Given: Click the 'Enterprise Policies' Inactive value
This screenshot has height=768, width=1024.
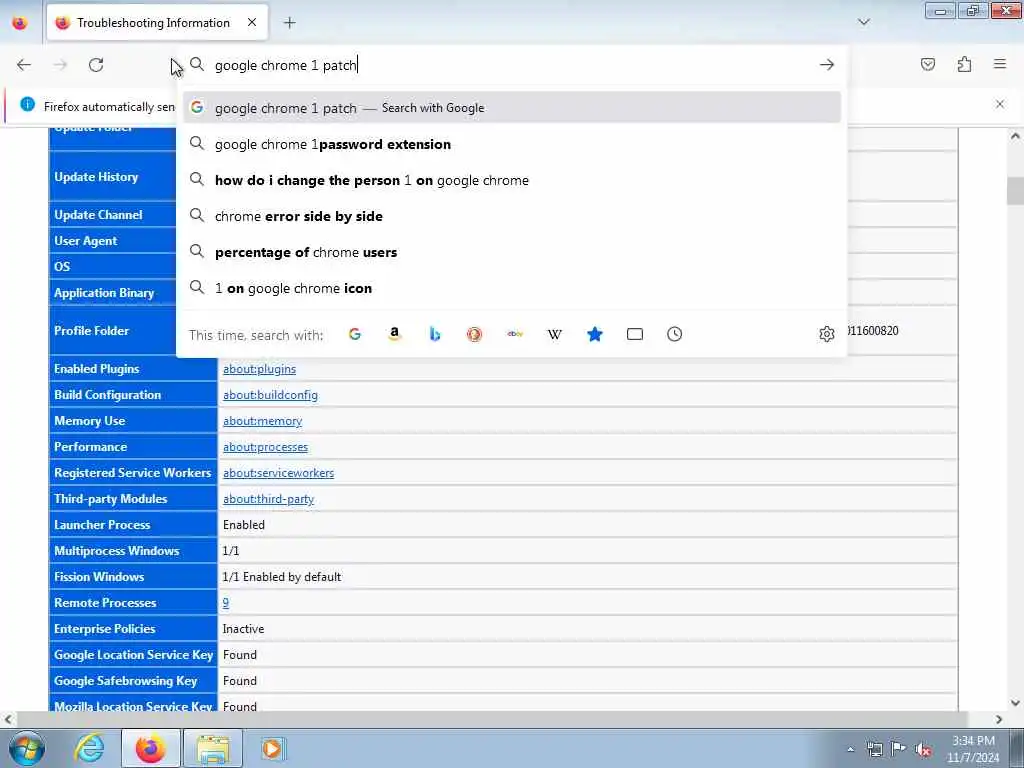Looking at the screenshot, I should click(x=243, y=629).
